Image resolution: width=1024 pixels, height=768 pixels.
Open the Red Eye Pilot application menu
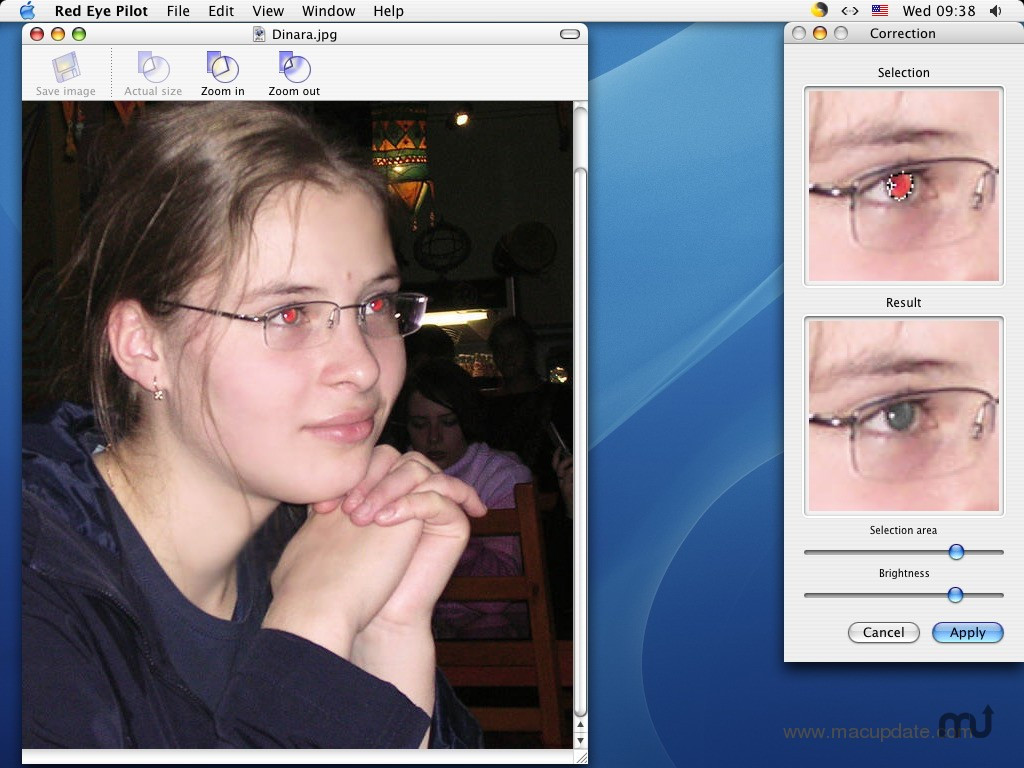[x=101, y=11]
